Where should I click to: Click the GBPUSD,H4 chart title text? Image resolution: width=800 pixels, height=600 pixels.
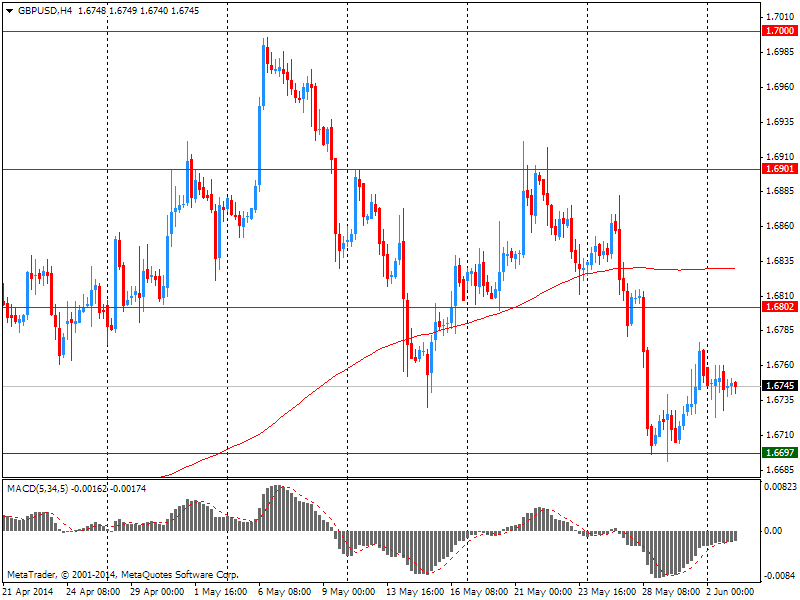(45, 11)
